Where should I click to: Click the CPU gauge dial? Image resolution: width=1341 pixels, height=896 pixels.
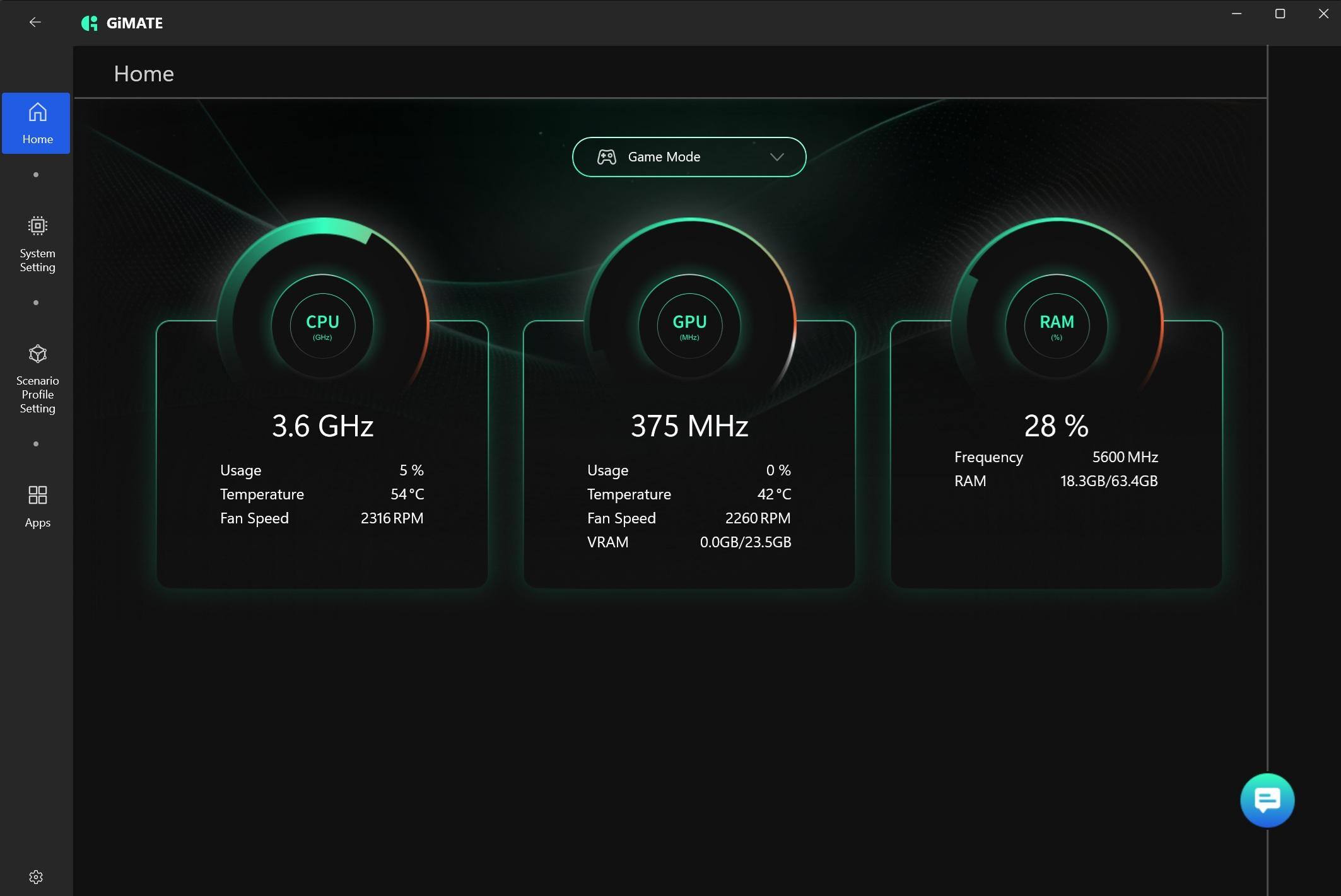click(322, 325)
